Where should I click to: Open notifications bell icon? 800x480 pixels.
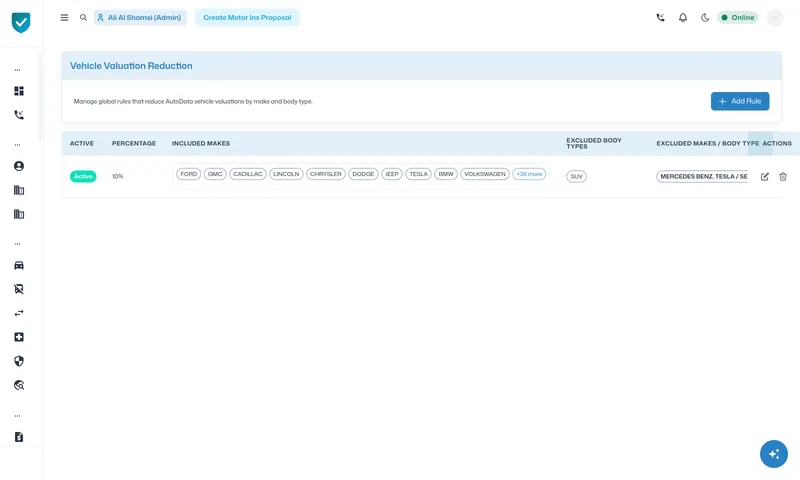(x=683, y=17)
